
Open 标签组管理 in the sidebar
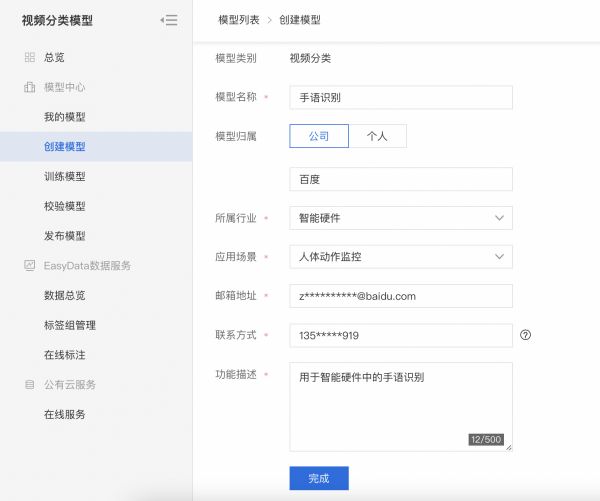point(70,325)
